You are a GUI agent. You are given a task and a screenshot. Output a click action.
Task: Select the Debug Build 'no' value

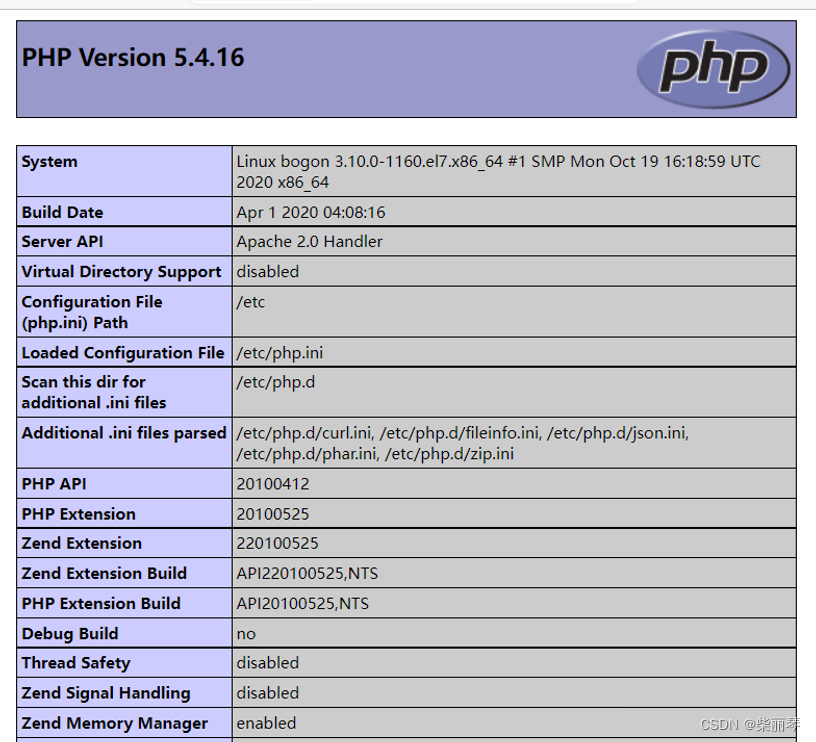(246, 634)
